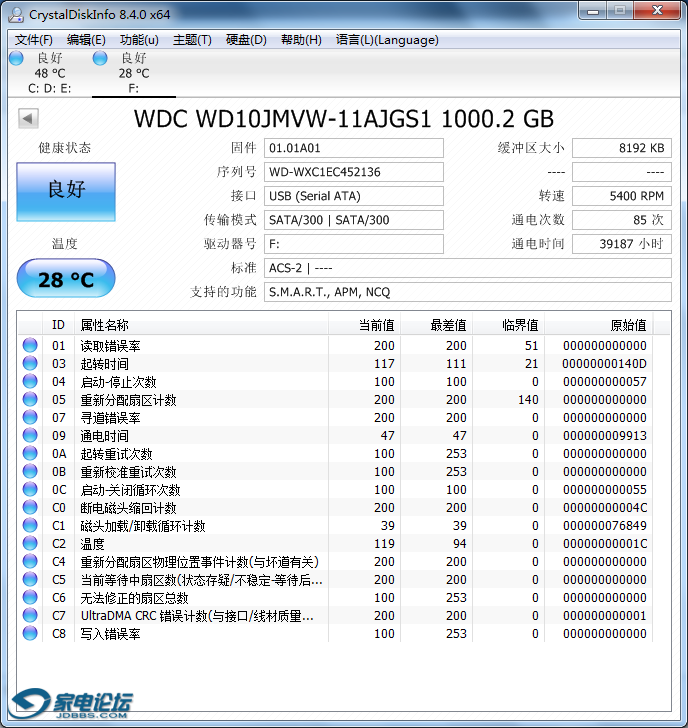The width and height of the screenshot is (688, 728).
Task: Select raw value 00000000140D
Action: (x=604, y=364)
